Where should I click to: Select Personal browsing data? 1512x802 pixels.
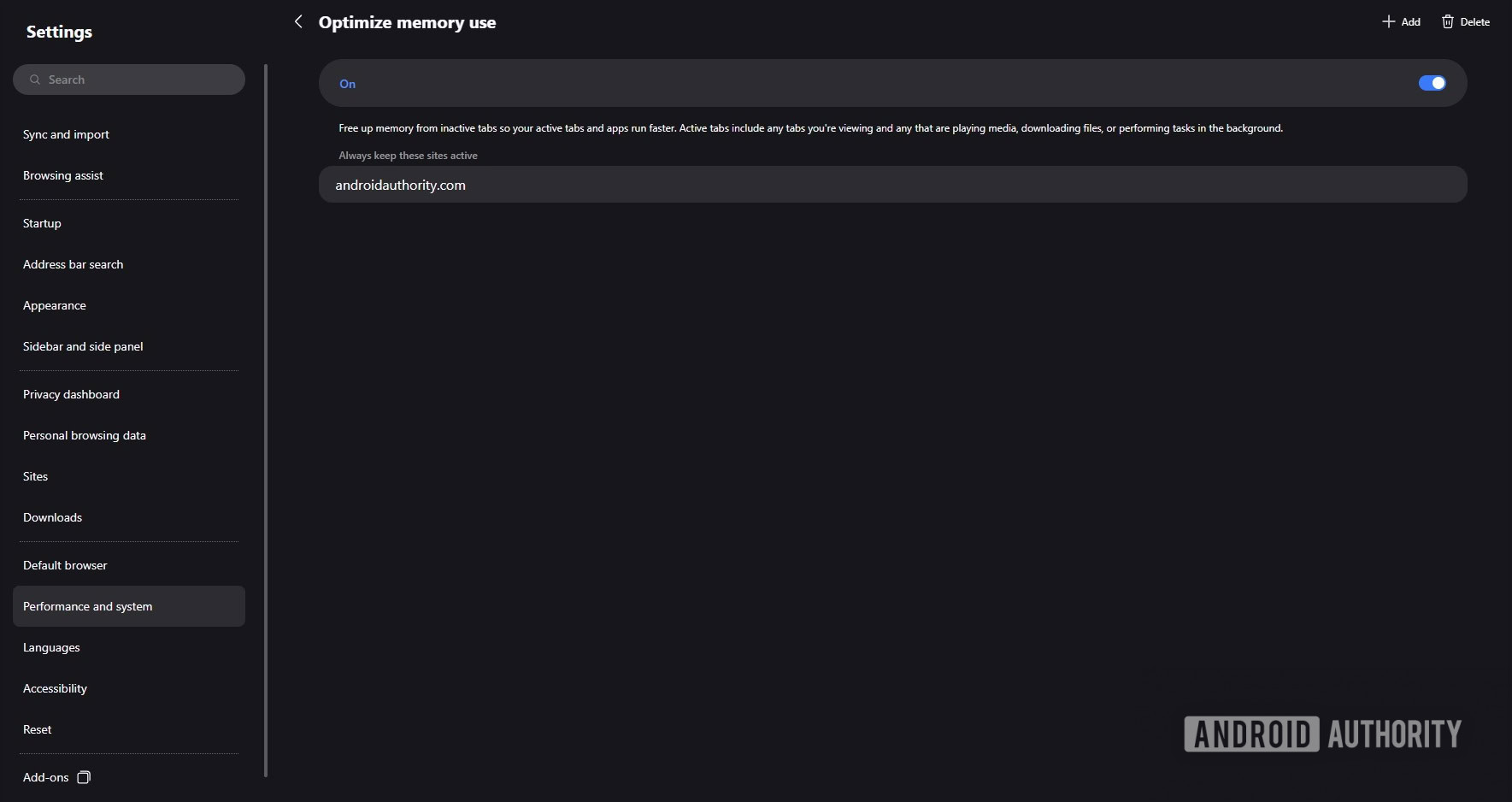point(85,435)
